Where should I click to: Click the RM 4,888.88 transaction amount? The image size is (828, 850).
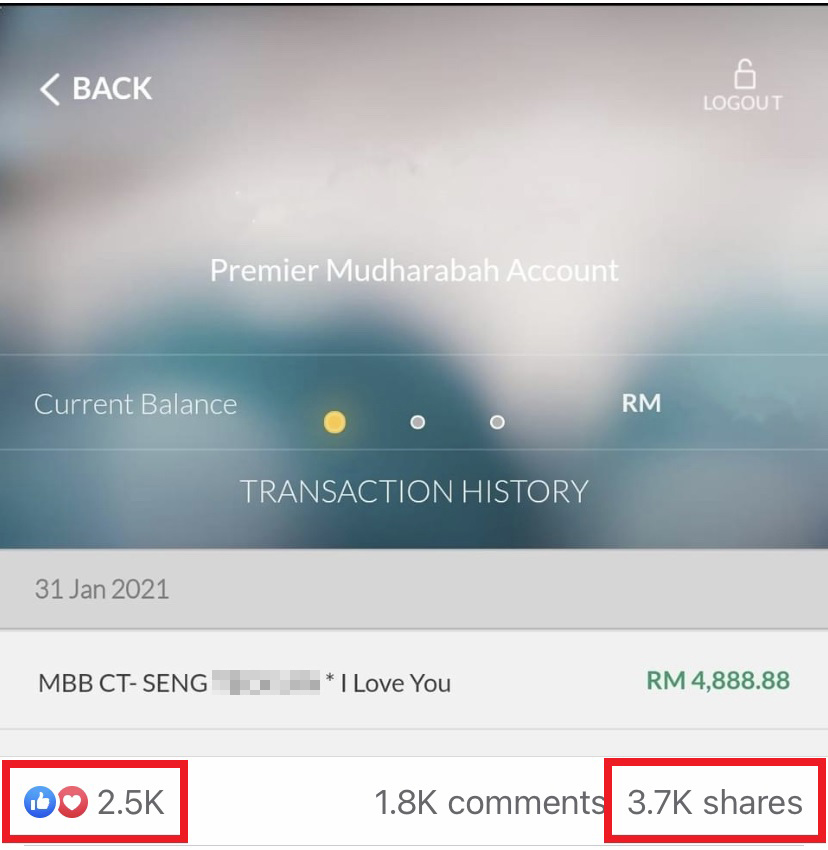click(718, 681)
